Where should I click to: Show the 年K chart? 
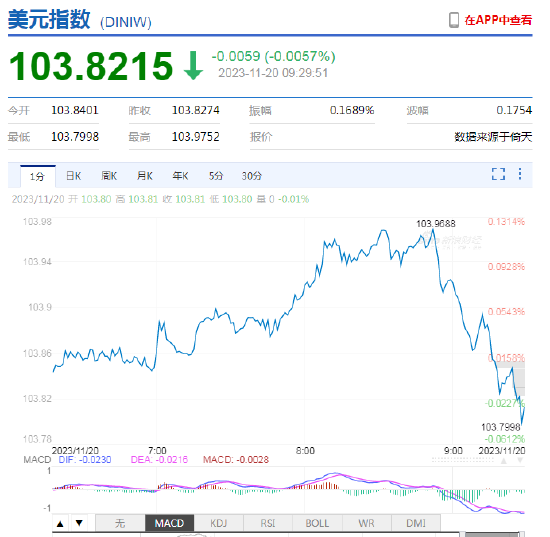(x=181, y=176)
